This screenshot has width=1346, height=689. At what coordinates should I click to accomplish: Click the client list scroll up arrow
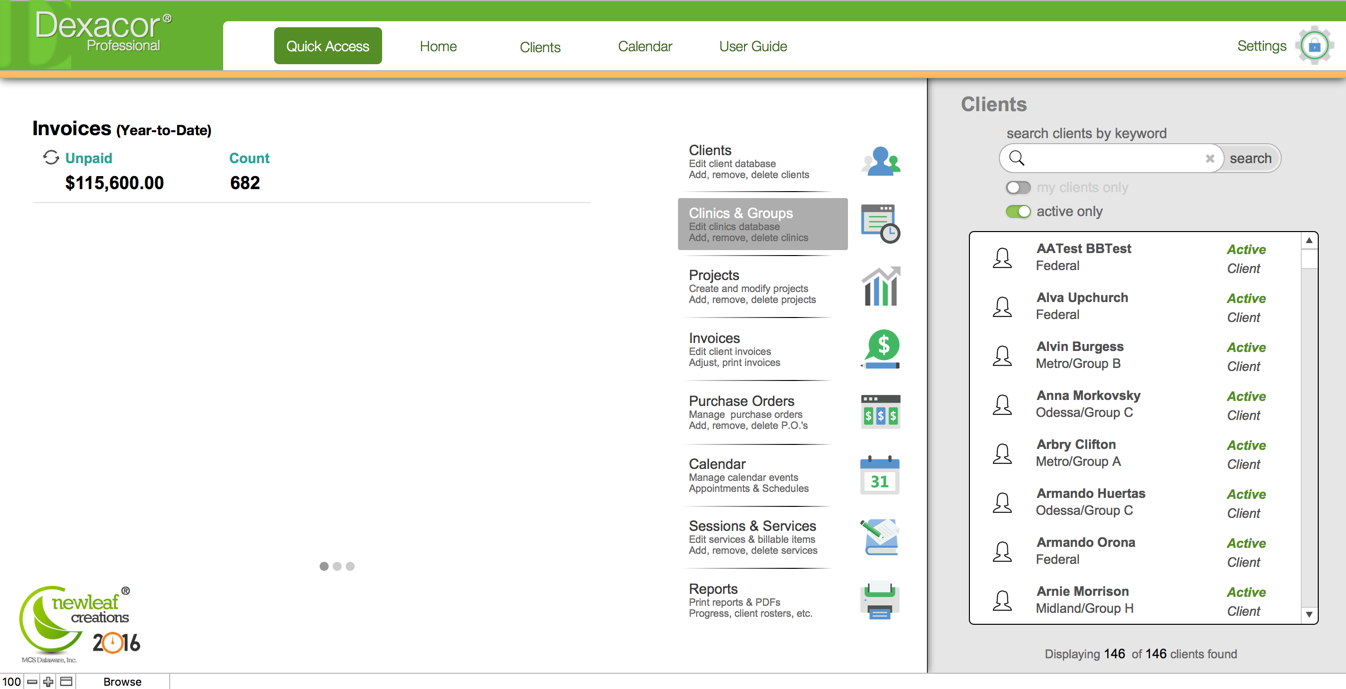point(1309,241)
